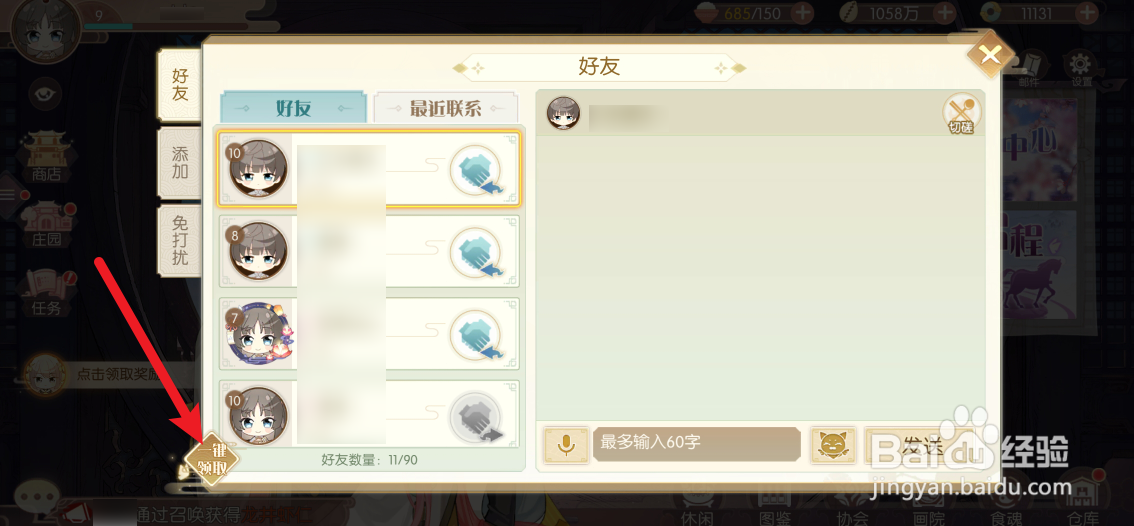Switch to the 最近联系 tab

(x=446, y=108)
